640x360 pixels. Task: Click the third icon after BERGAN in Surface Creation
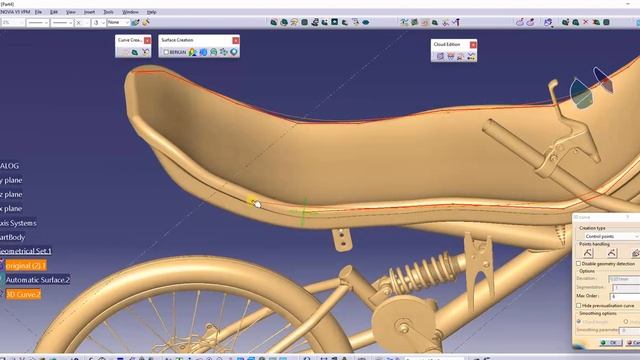[x=213, y=52]
